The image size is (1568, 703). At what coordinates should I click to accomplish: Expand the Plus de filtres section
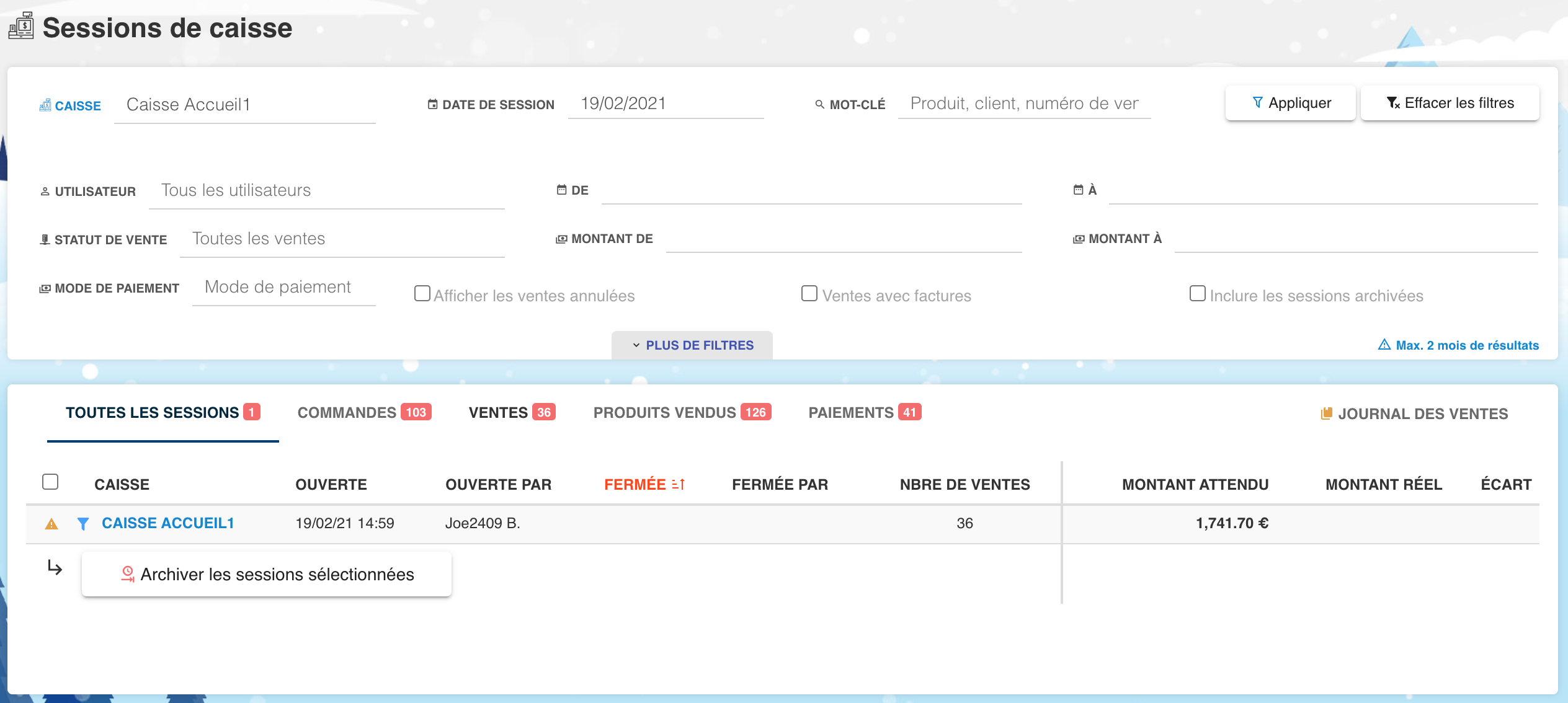[x=692, y=345]
